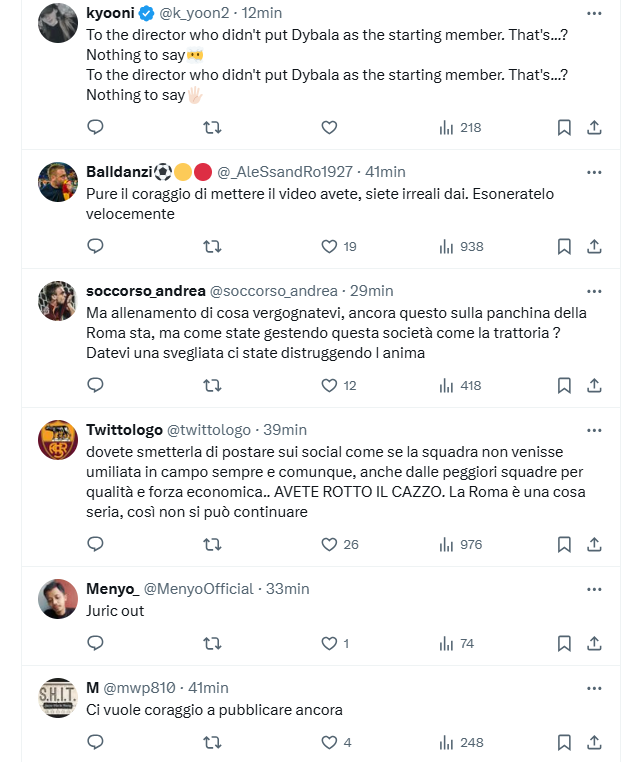
Task: View analytics for soccorso_andrea's tweet (418)
Action: point(460,385)
